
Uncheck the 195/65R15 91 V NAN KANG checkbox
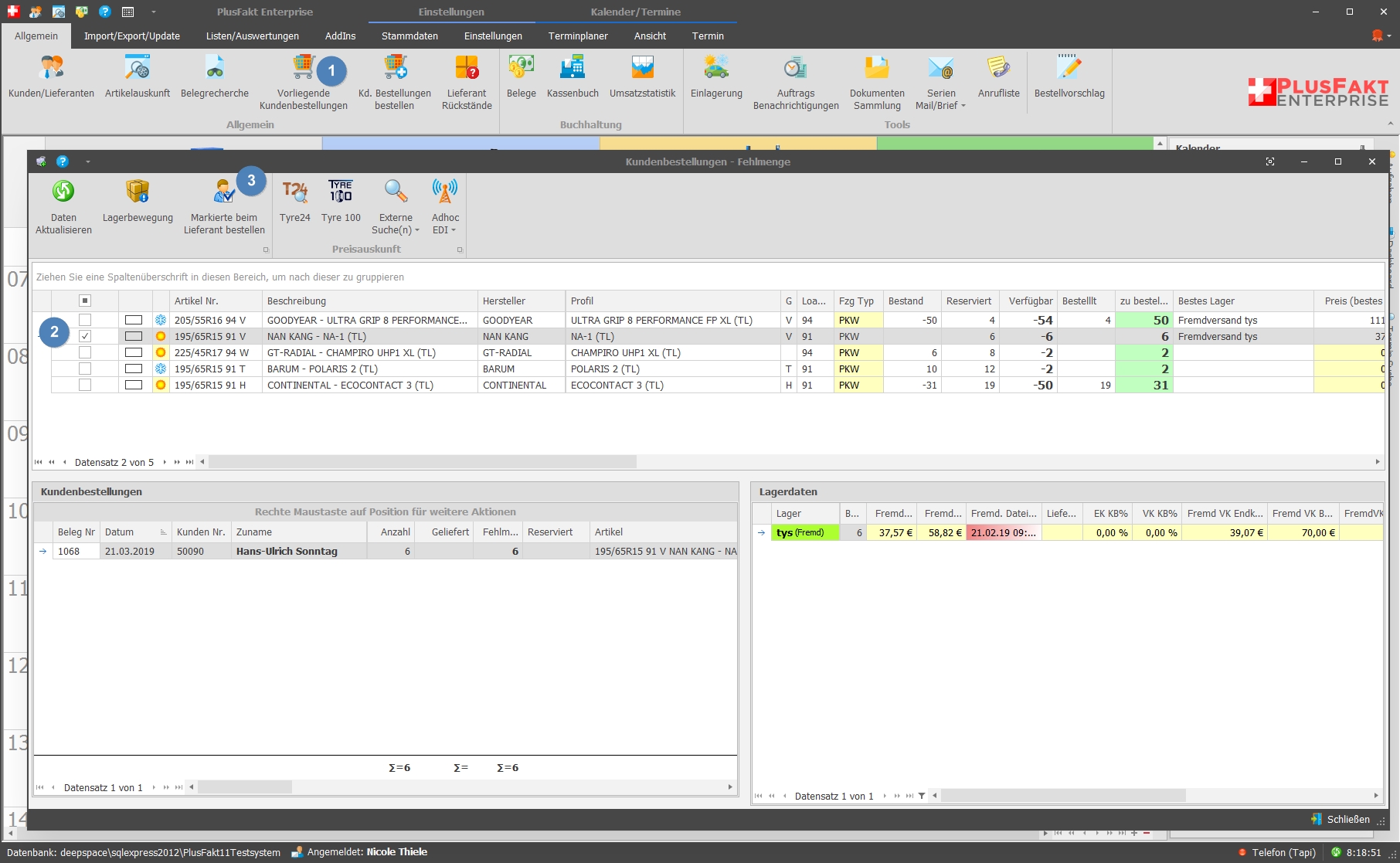point(85,336)
